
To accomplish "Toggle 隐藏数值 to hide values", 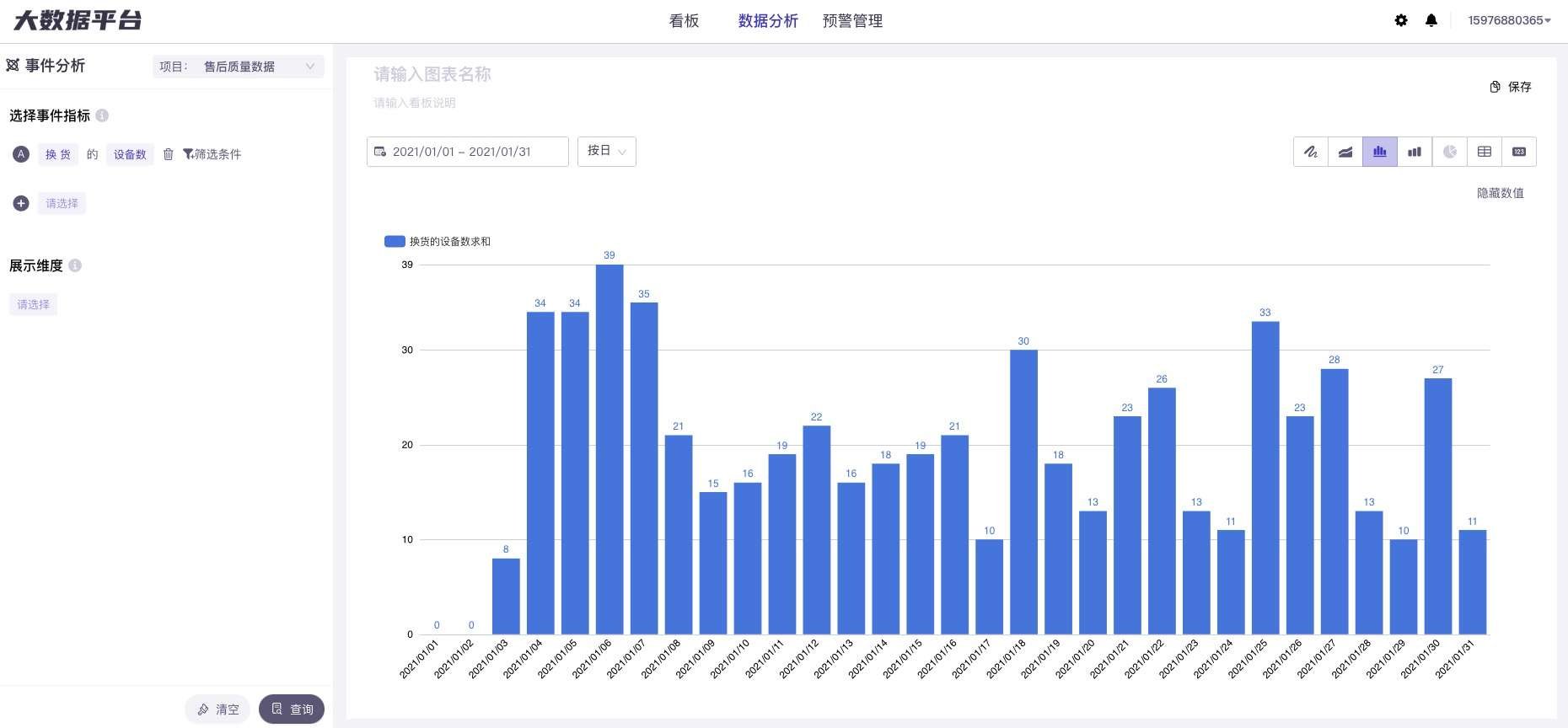I will pos(1500,193).
